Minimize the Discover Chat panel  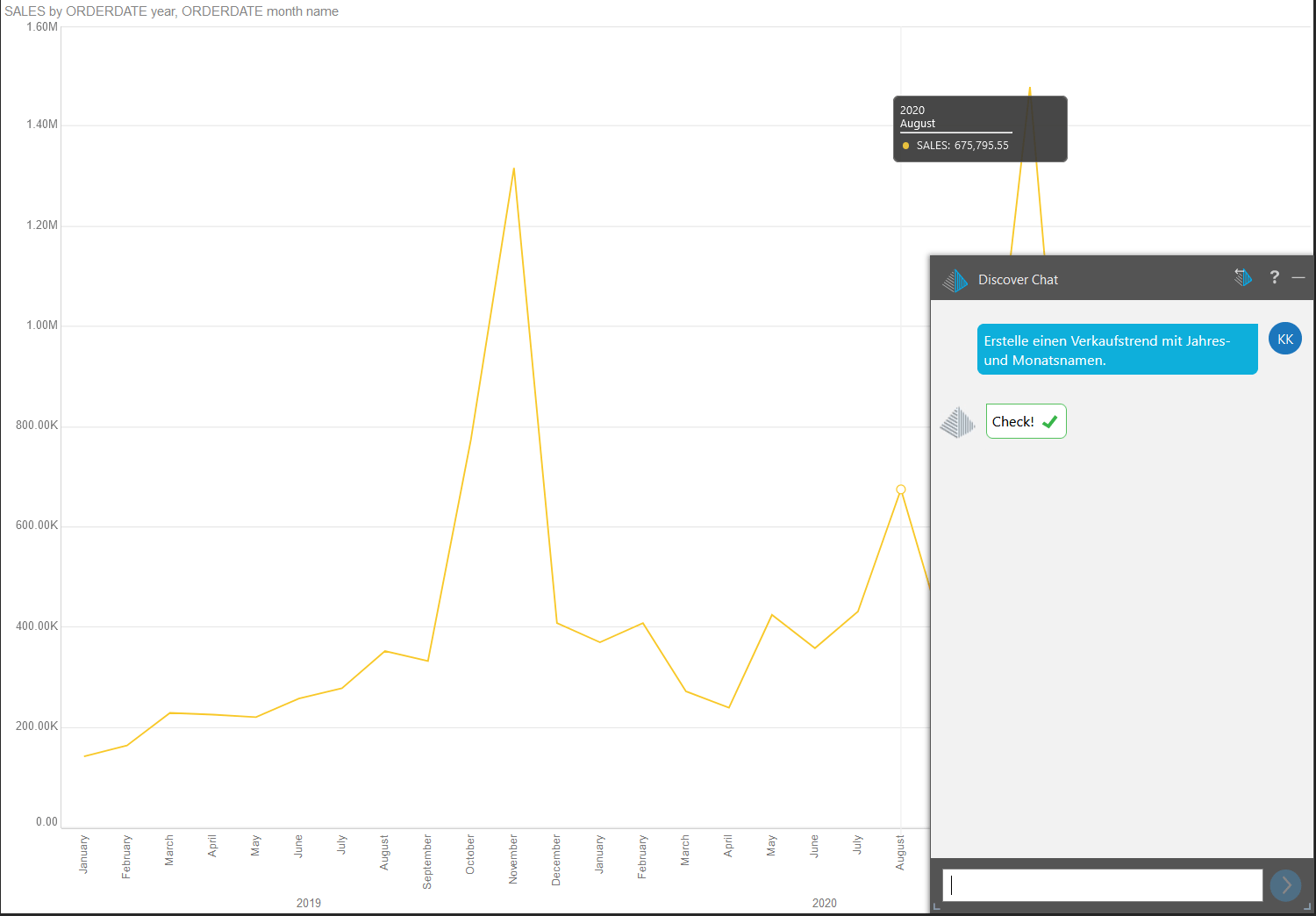(x=1298, y=277)
